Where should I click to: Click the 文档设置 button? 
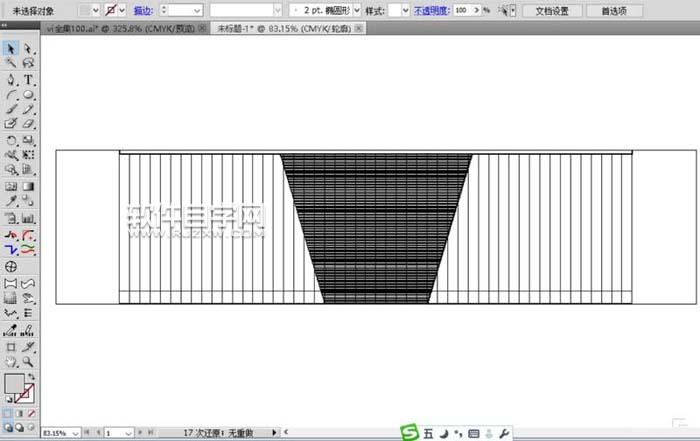[x=552, y=11]
